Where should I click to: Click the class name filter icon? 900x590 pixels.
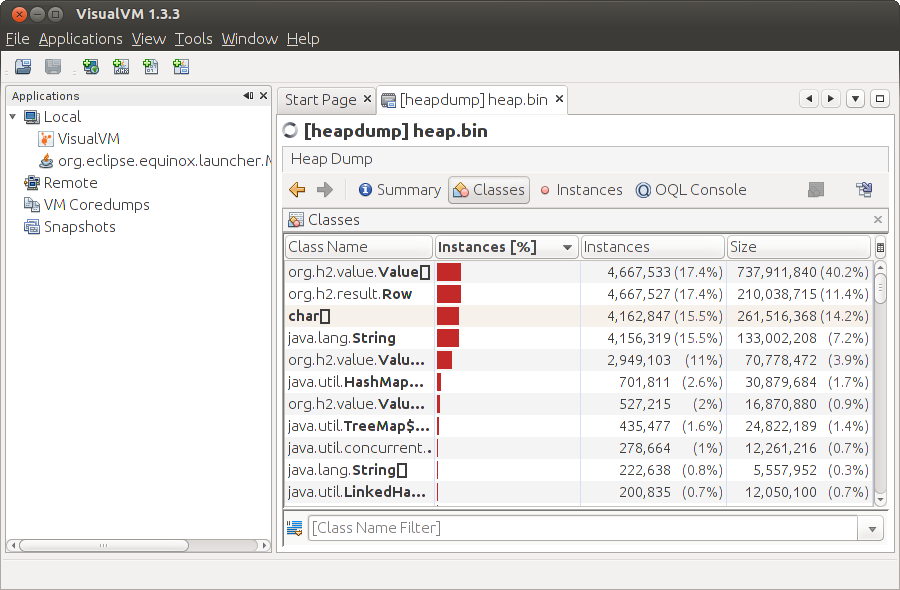click(294, 528)
